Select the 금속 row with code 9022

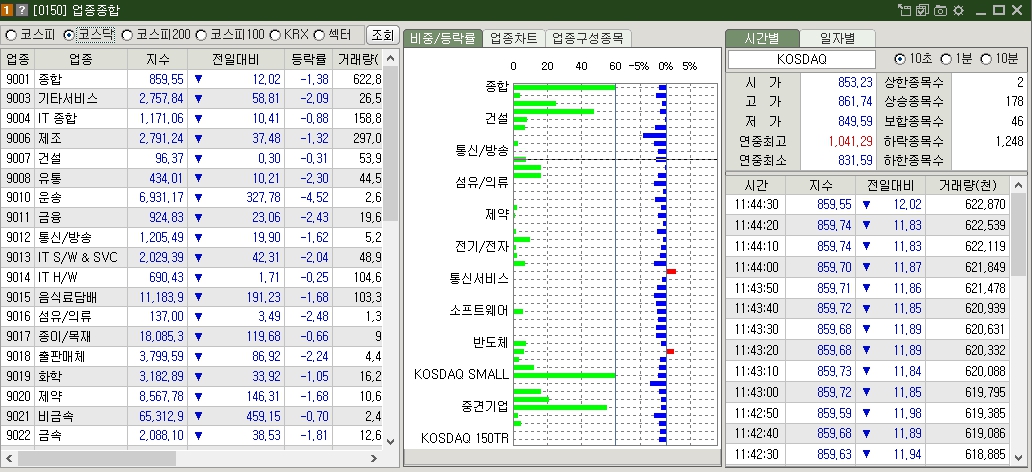192,436
